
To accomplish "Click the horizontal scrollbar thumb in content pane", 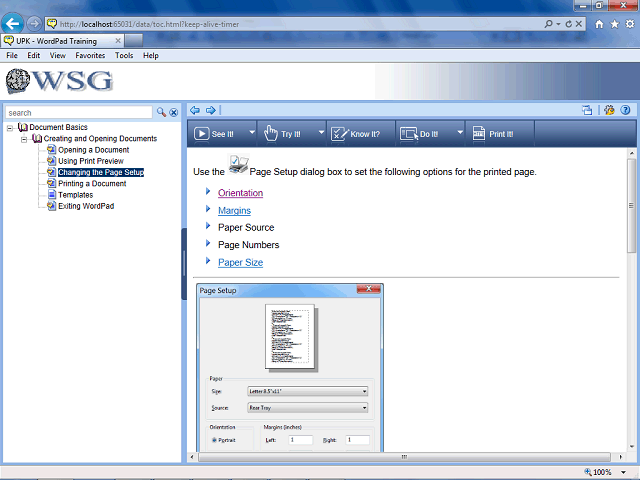I will tap(404, 456).
